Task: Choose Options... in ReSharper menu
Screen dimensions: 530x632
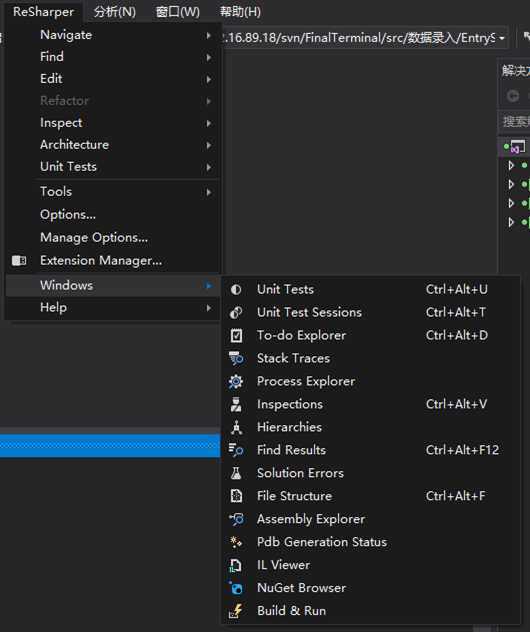Action: pos(112,214)
